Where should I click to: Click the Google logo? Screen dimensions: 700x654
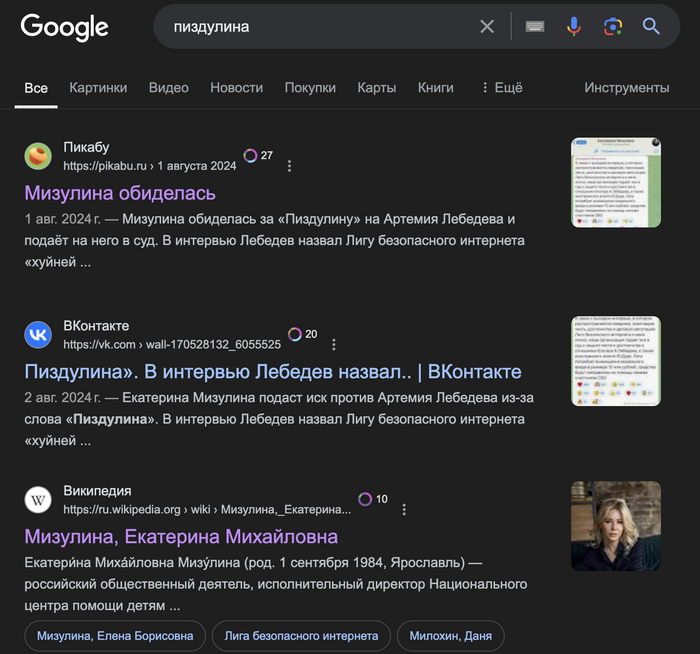coord(64,27)
